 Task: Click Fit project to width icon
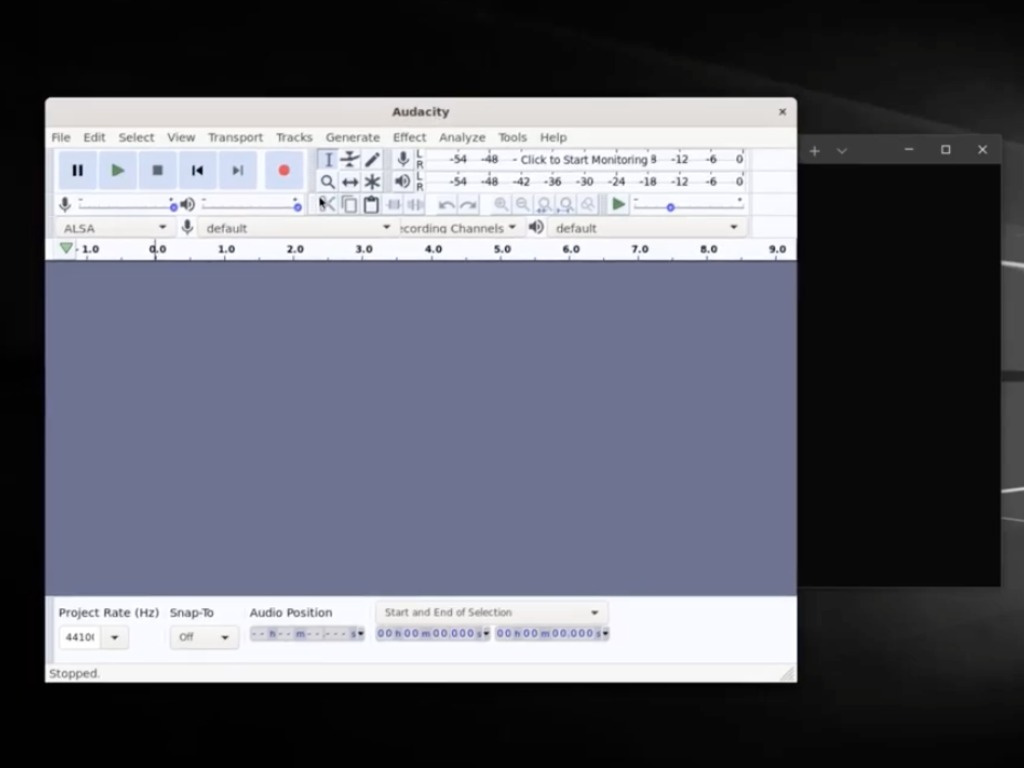566,204
